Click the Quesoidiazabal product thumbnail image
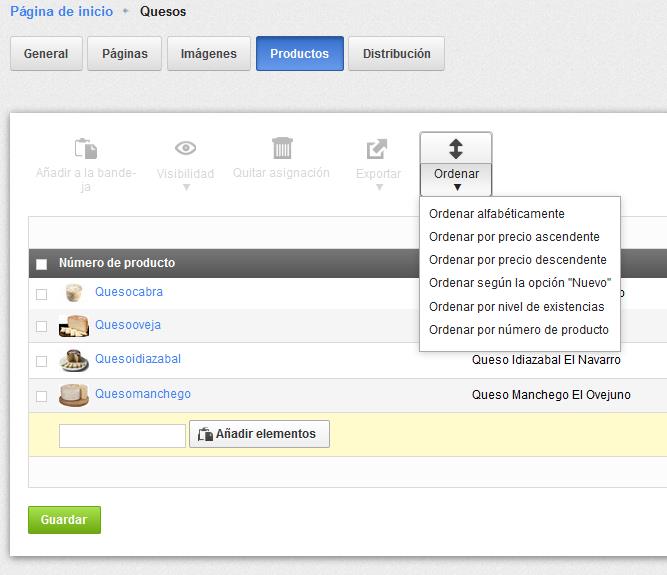 point(73,360)
